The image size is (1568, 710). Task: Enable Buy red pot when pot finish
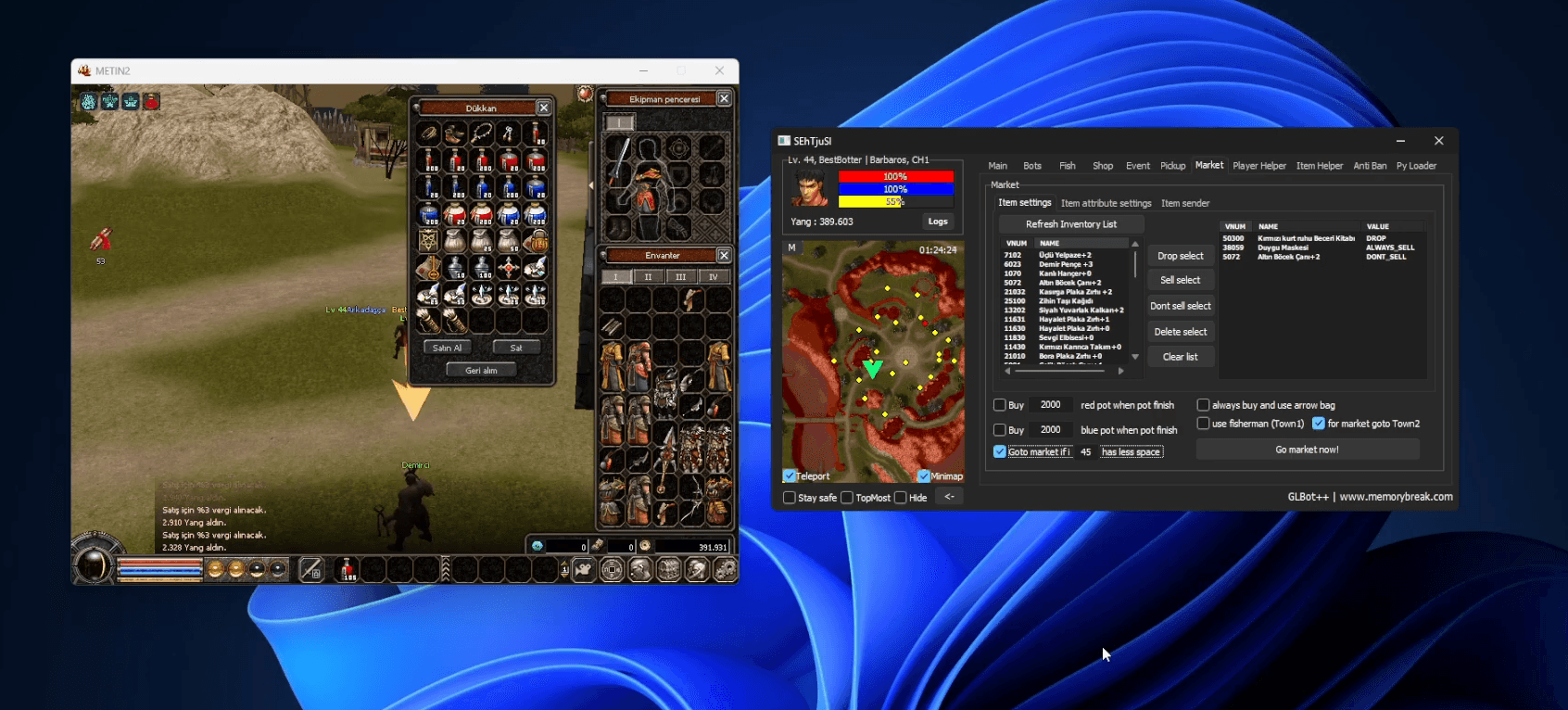pyautogui.click(x=1000, y=405)
